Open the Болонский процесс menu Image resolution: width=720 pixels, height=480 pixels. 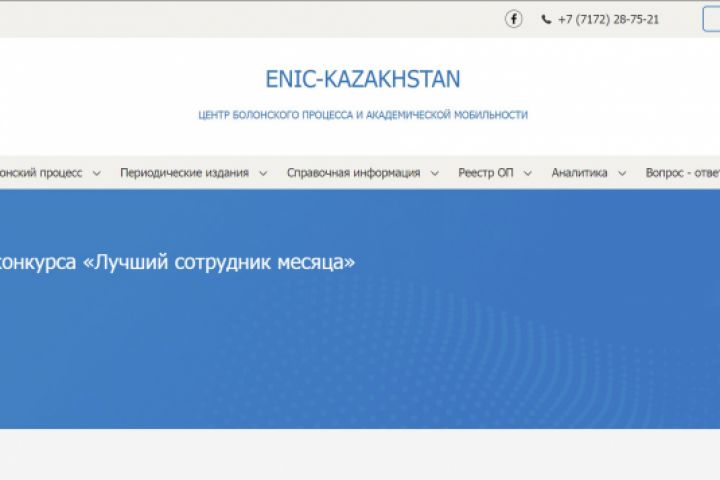click(x=41, y=173)
